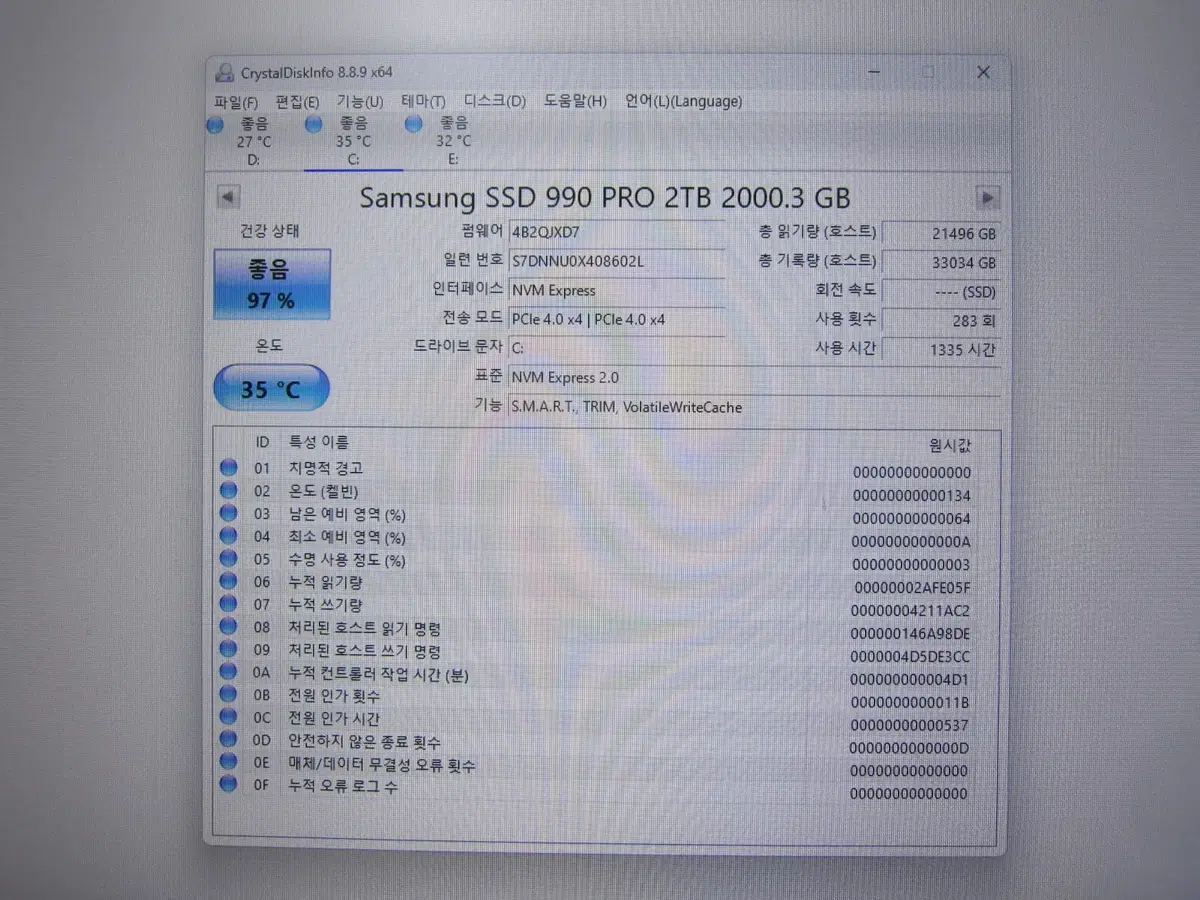
Task: Open the 테마(T) theme menu
Action: tap(422, 101)
